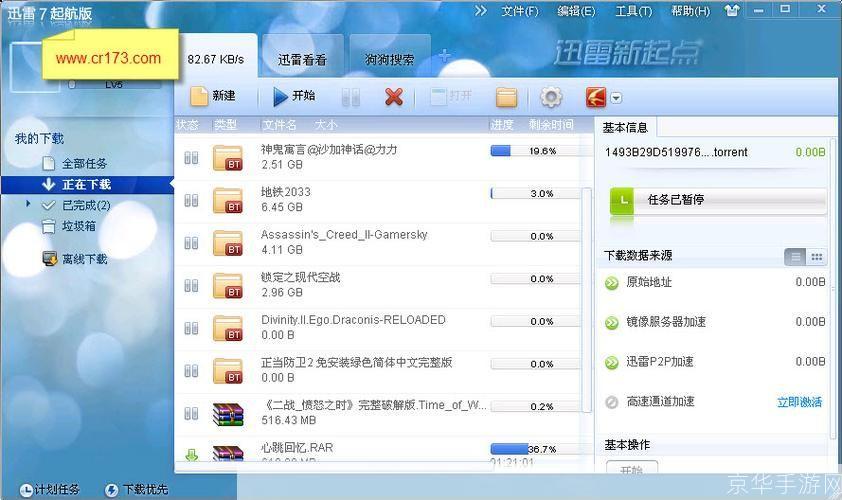Switch data source panel to list view
Screen dimensions: 842x500
796,257
